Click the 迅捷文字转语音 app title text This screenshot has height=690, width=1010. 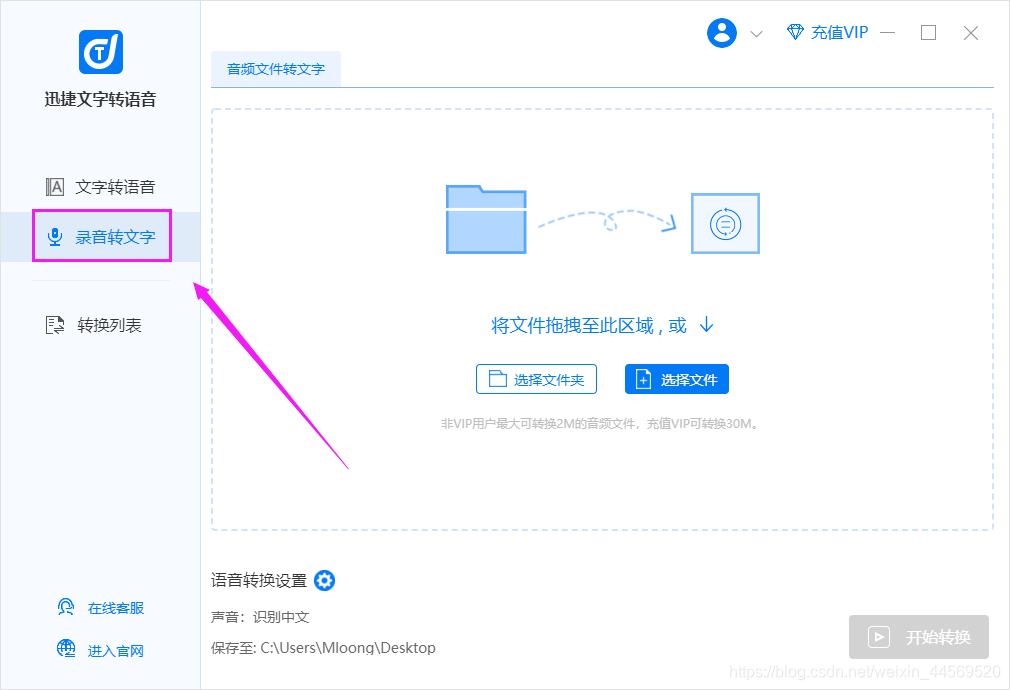[100, 99]
